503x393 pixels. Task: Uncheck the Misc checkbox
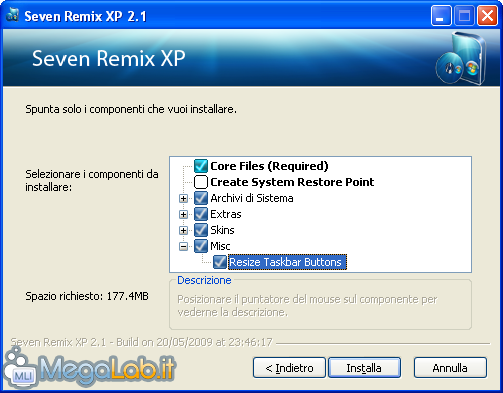[x=201, y=246]
